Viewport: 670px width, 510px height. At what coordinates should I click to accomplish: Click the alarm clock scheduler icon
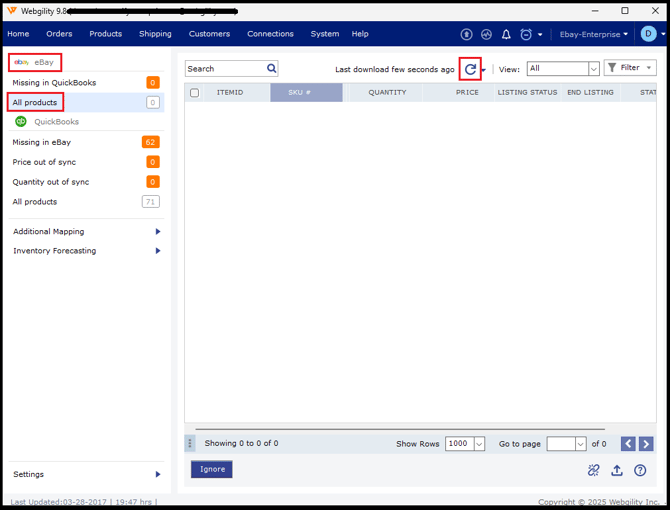click(x=526, y=34)
